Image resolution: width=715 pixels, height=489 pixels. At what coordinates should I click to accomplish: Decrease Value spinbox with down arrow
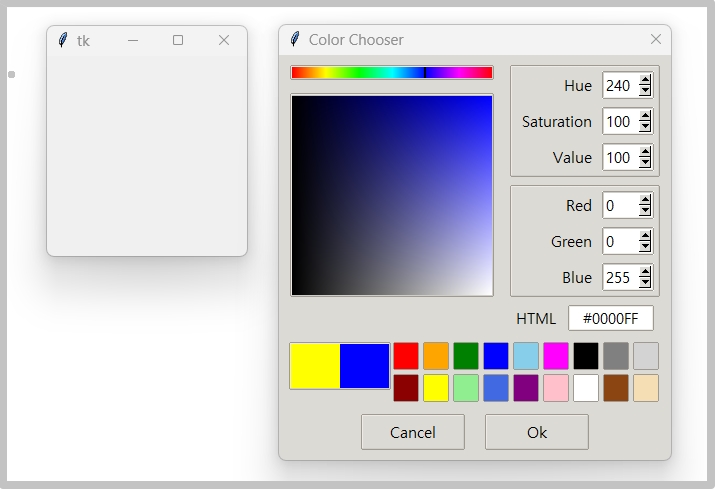click(x=645, y=162)
